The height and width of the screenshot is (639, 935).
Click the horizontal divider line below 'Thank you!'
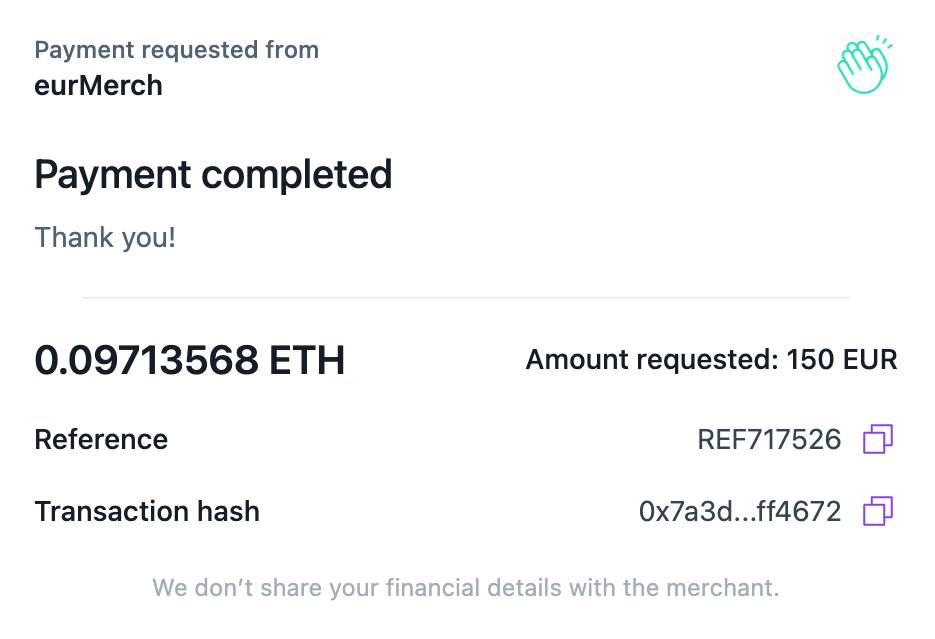pyautogui.click(x=466, y=297)
